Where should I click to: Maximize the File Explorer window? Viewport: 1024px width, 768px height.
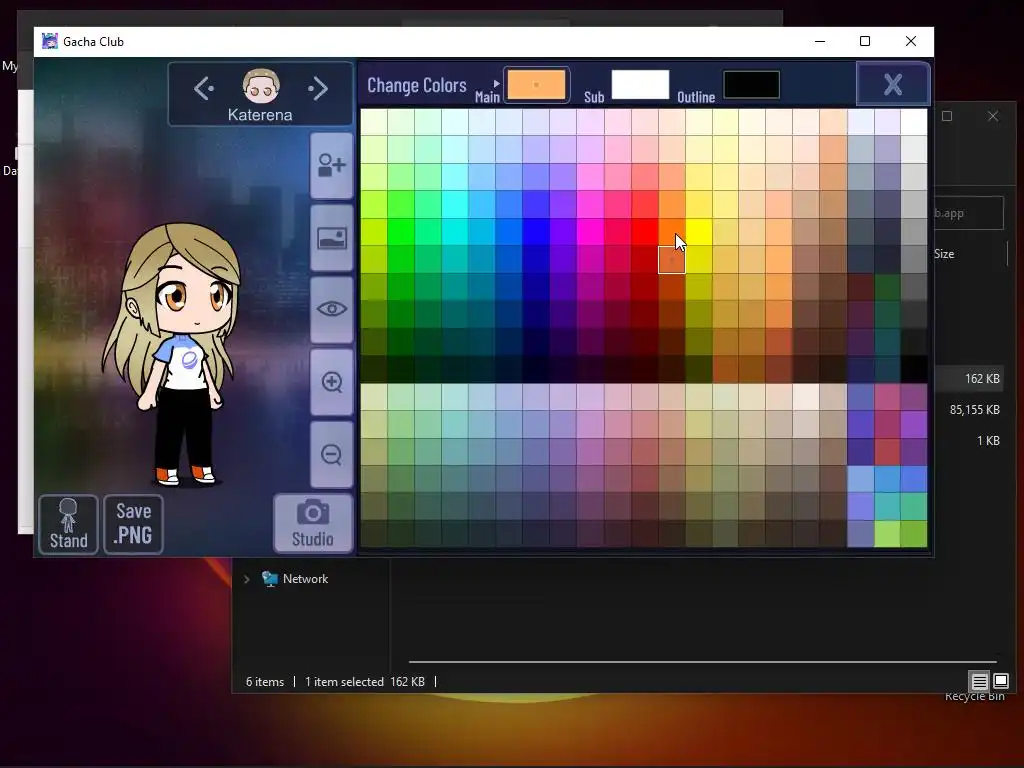[x=947, y=116]
